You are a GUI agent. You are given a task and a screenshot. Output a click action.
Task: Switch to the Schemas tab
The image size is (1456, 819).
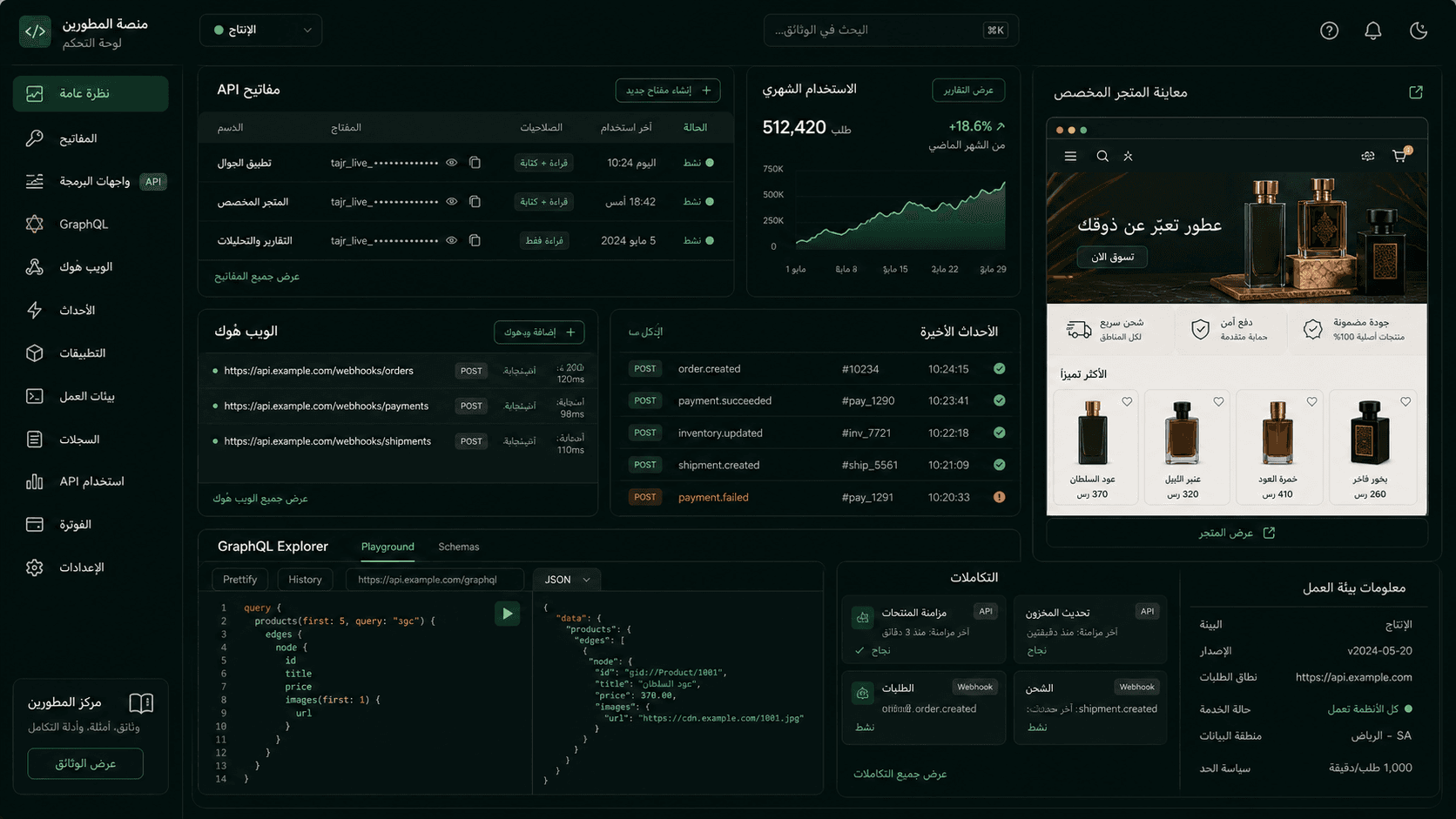coord(459,547)
